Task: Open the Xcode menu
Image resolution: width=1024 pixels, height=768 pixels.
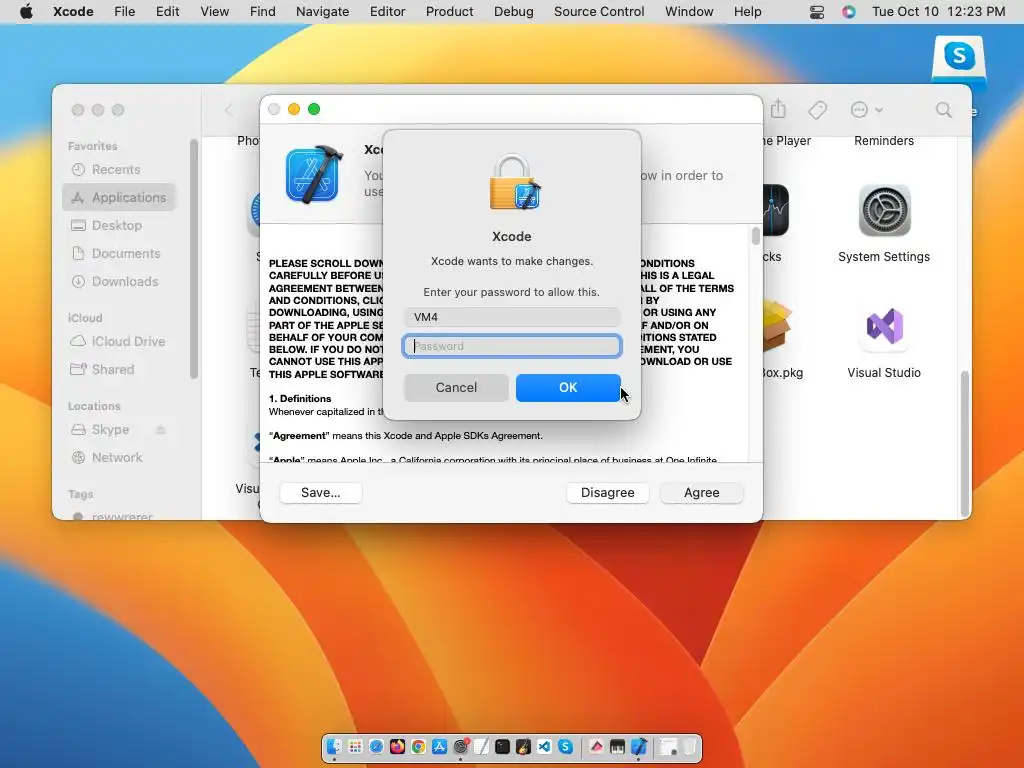Action: click(x=73, y=12)
